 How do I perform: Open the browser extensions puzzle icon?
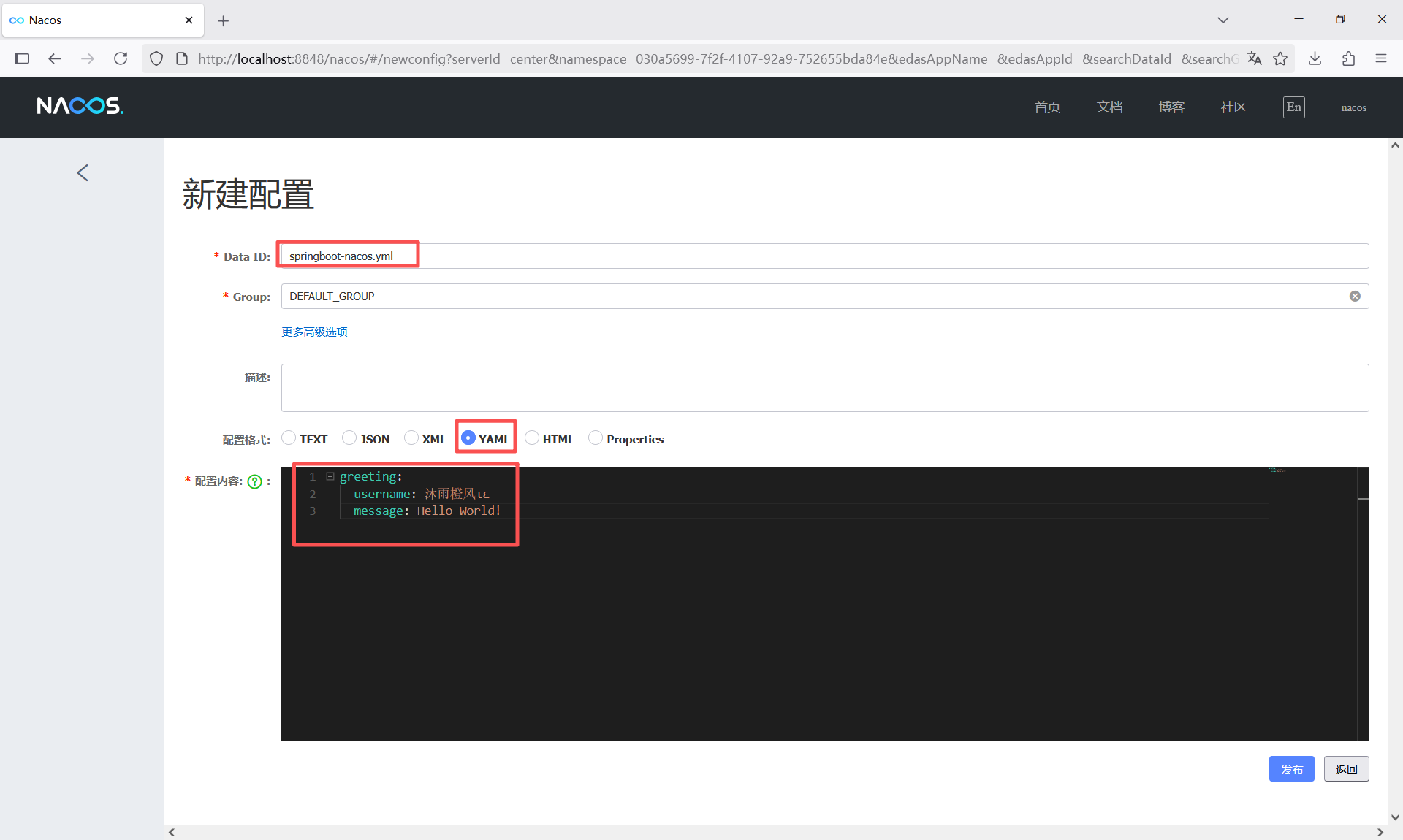coord(1348,58)
